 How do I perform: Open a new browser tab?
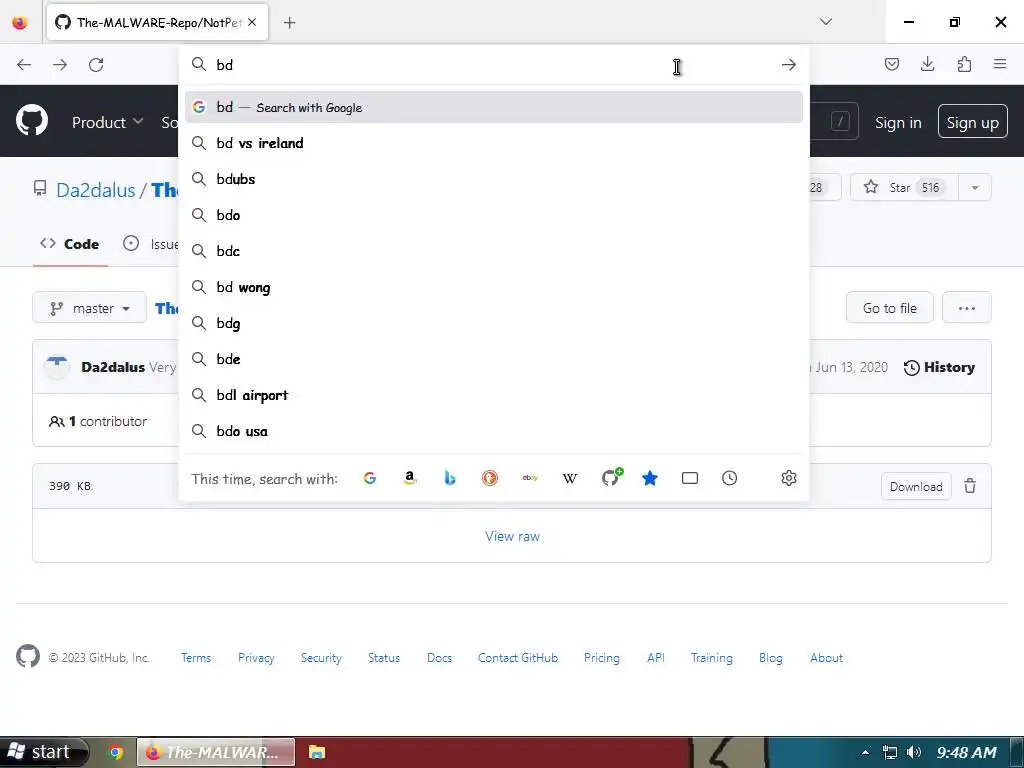point(289,23)
